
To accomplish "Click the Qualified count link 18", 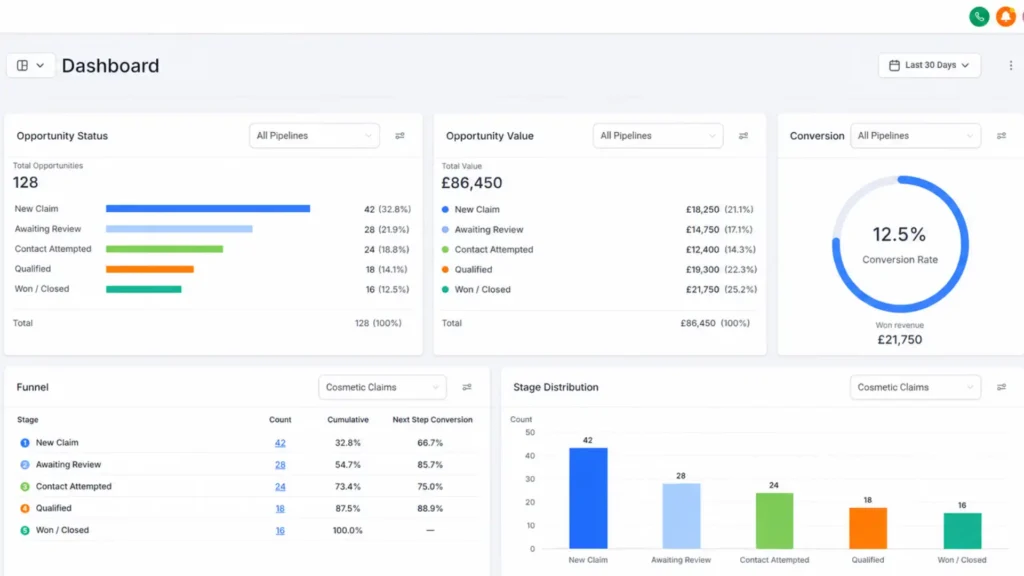I will (280, 509).
